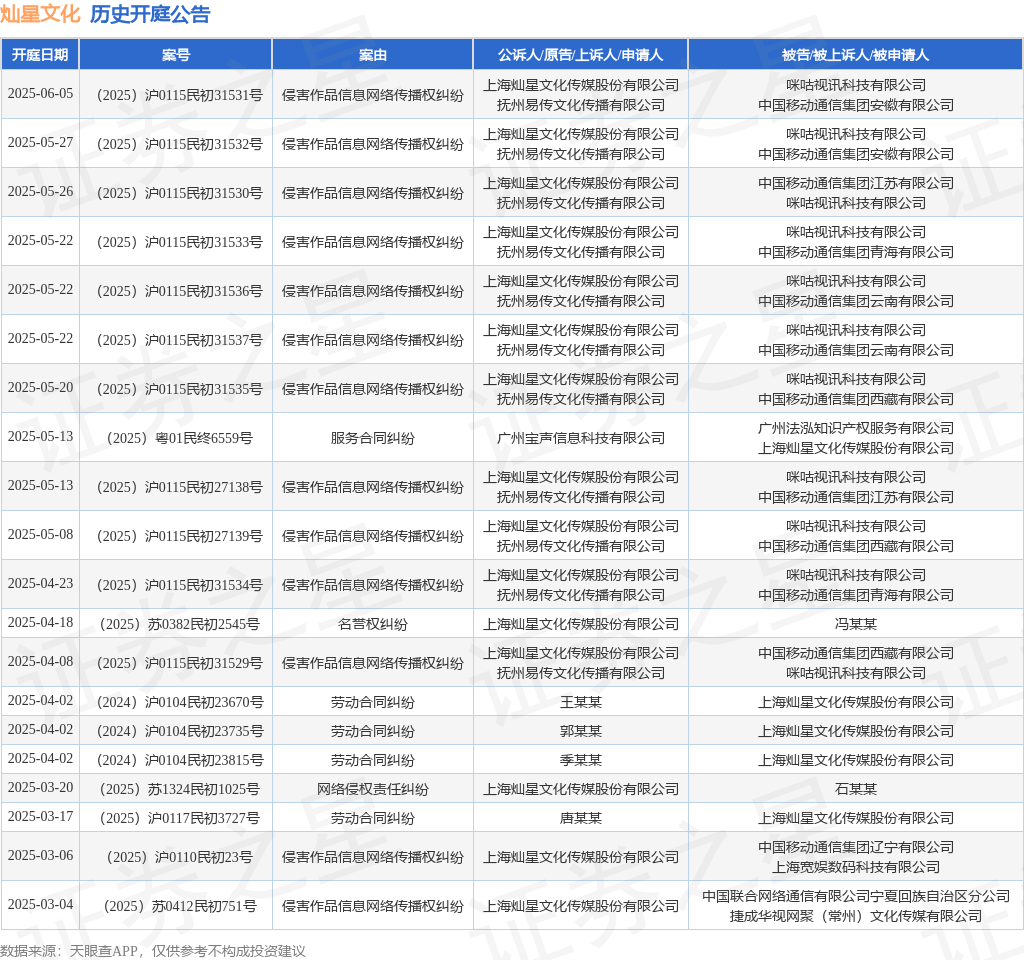Select the date 2025-06-05

40,93
